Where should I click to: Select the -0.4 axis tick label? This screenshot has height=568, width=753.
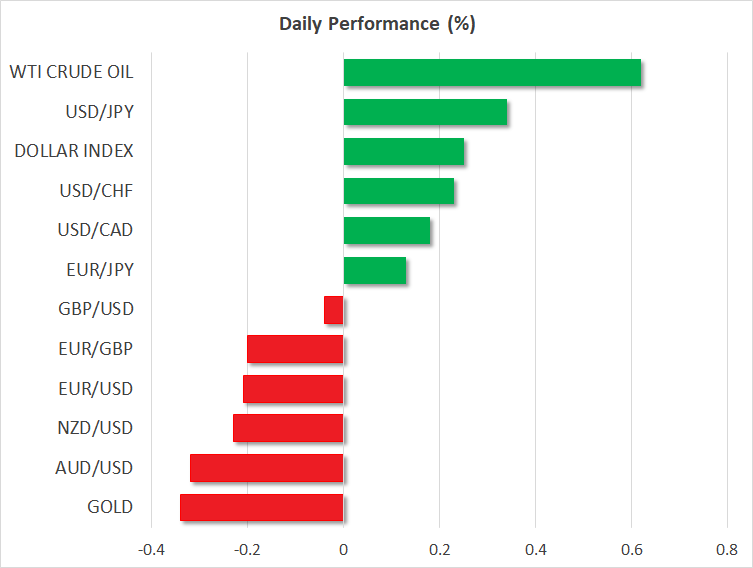(x=150, y=550)
